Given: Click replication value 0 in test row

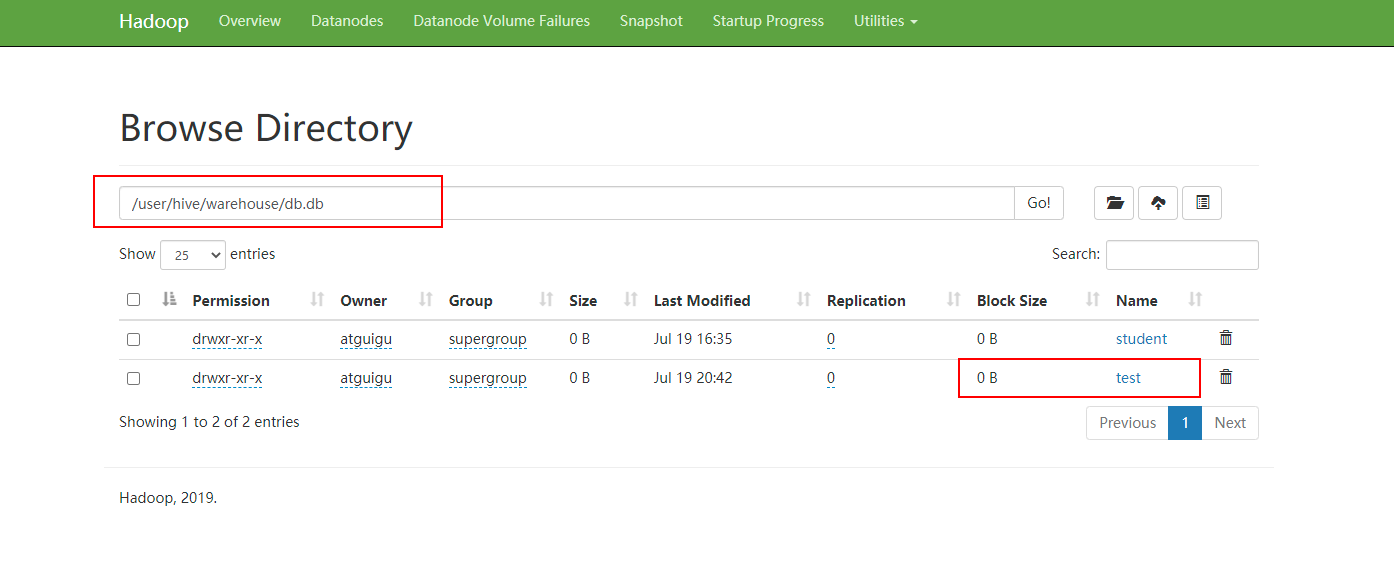Looking at the screenshot, I should coord(831,378).
